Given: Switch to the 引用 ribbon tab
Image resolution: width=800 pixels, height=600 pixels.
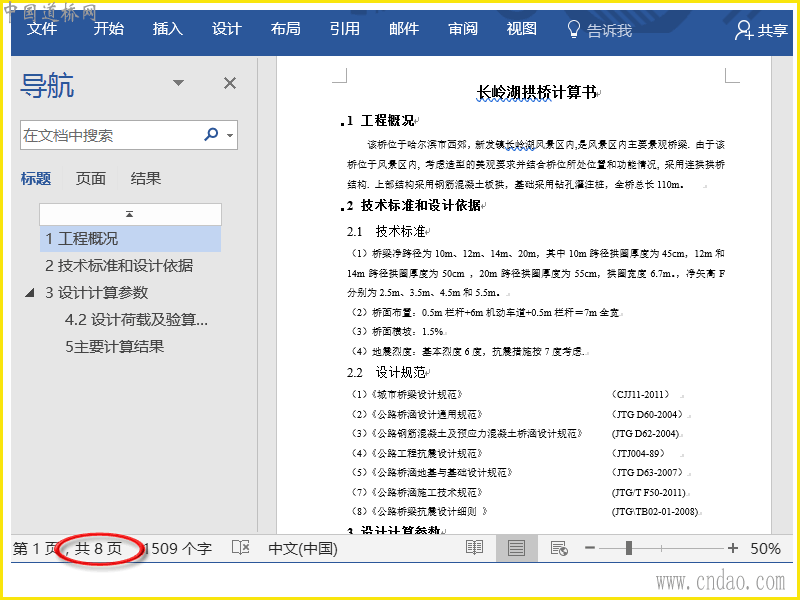Looking at the screenshot, I should (344, 29).
